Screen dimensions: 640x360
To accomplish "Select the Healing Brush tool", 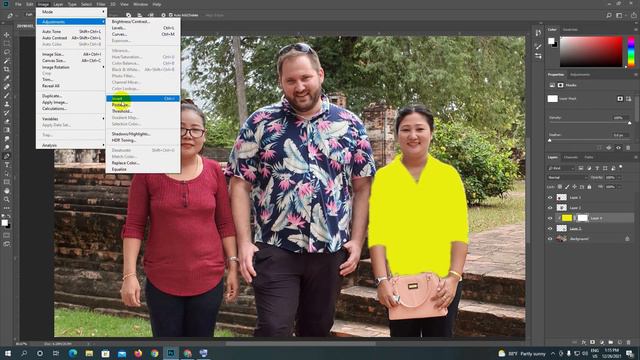I will pos(7,87).
